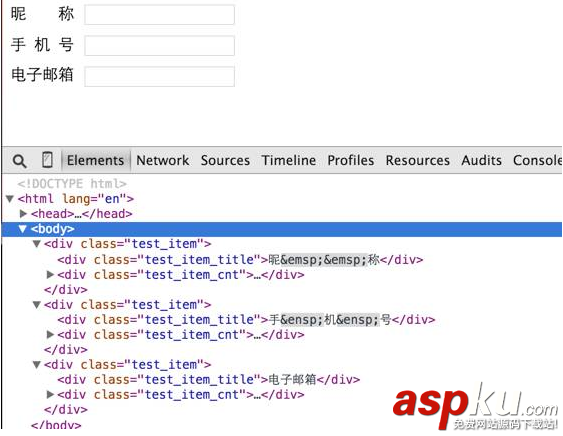Expand the head node arrow
Screen dimensions: 563x436
click(x=23, y=214)
